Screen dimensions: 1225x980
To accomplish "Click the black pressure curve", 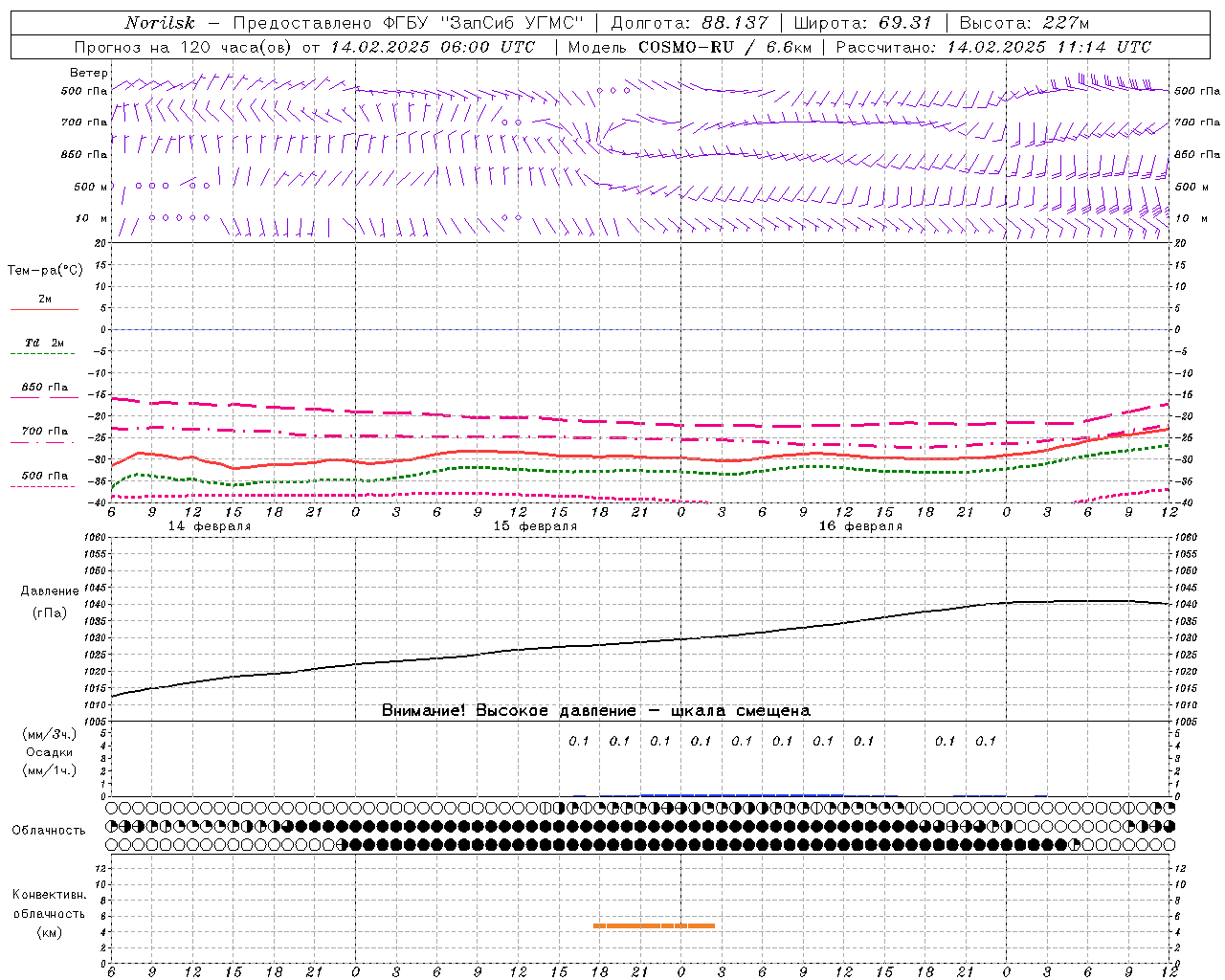I will point(639,643).
